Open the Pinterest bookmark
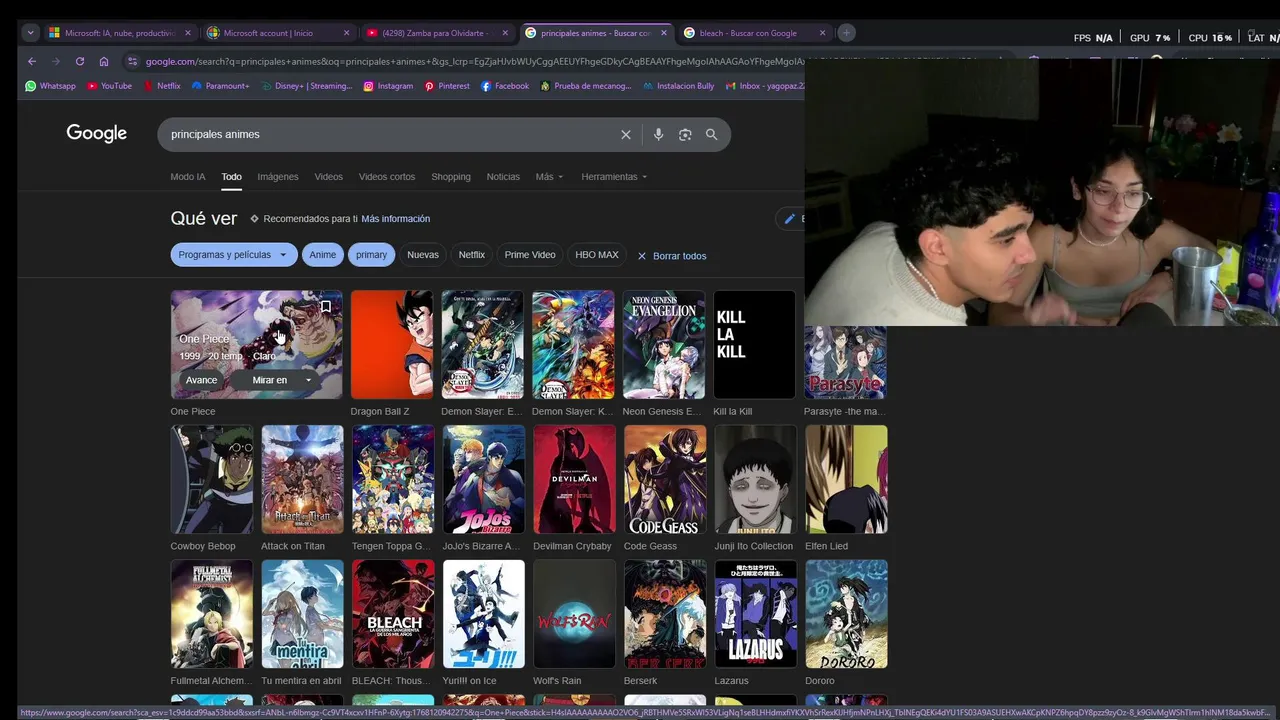 click(x=447, y=86)
